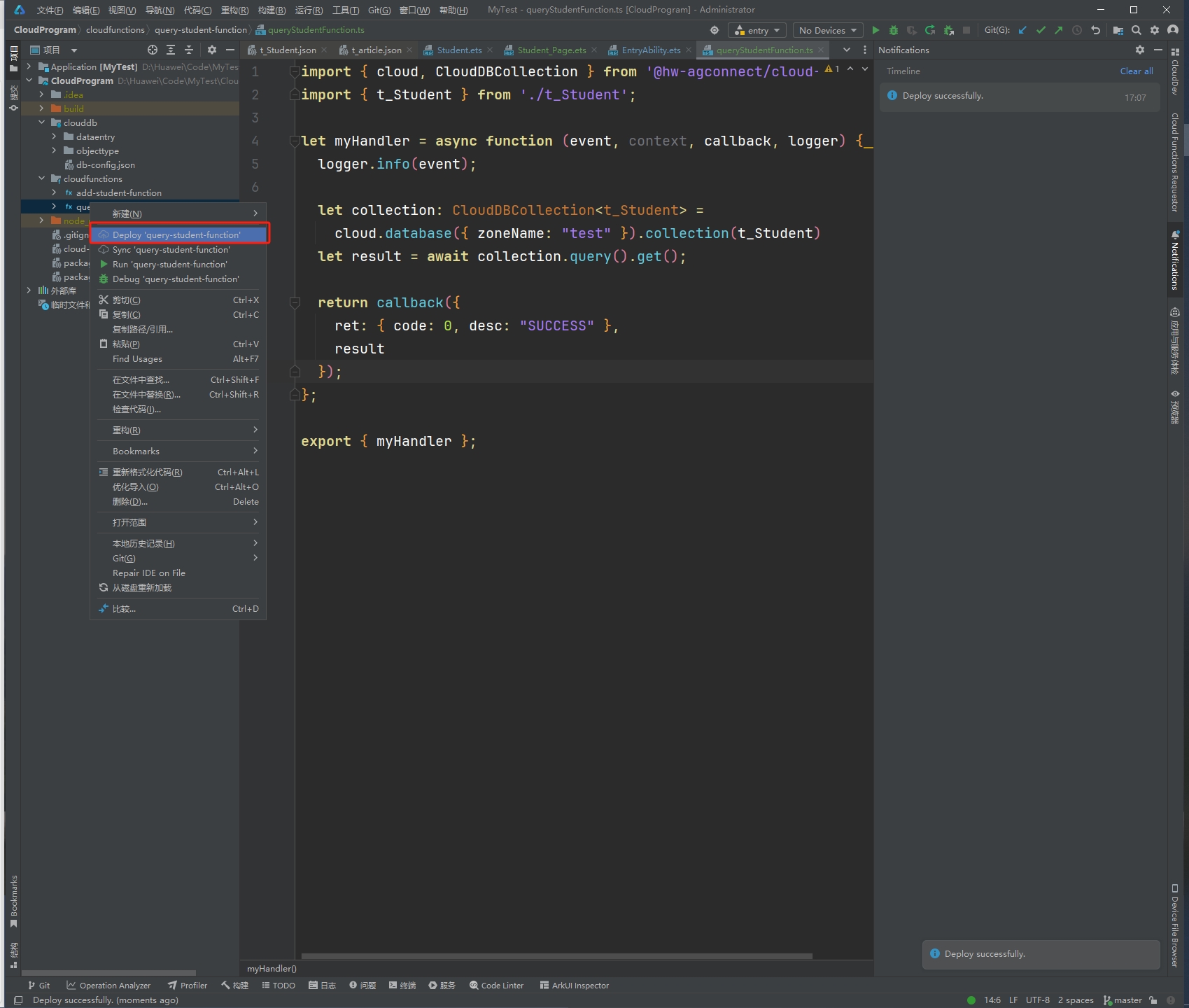
Task: Open Project Structure icon in toolbar
Action: 1118,30
